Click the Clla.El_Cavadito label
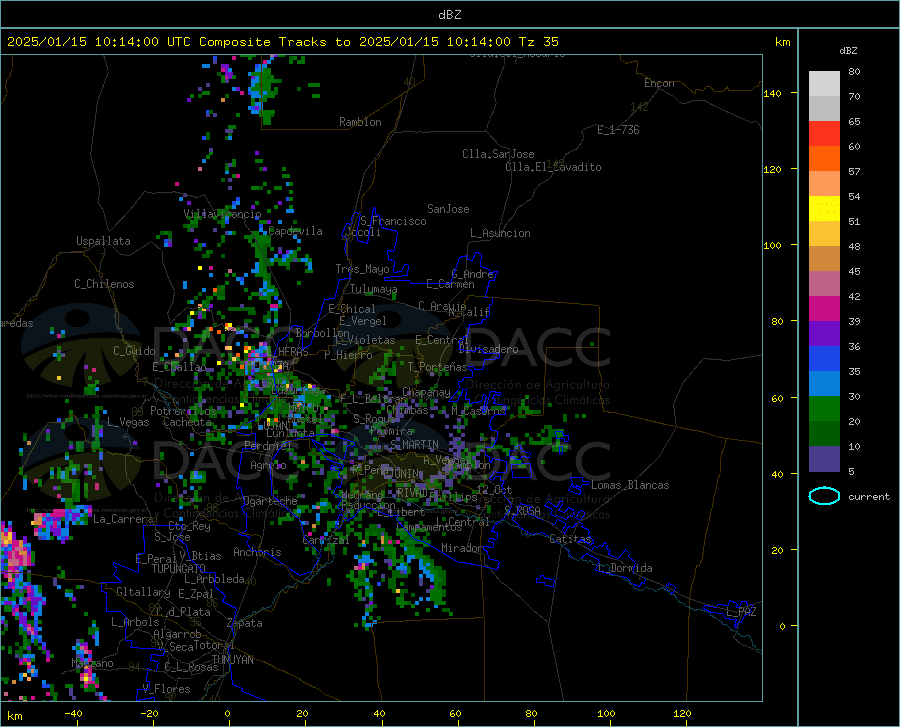Viewport: 900px width, 727px height. (553, 167)
